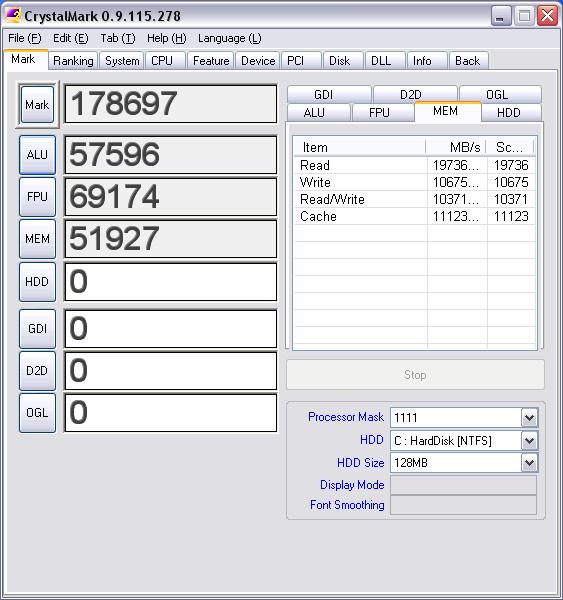Select the Cache row in results list
This screenshot has width=563, height=600.
point(414,217)
